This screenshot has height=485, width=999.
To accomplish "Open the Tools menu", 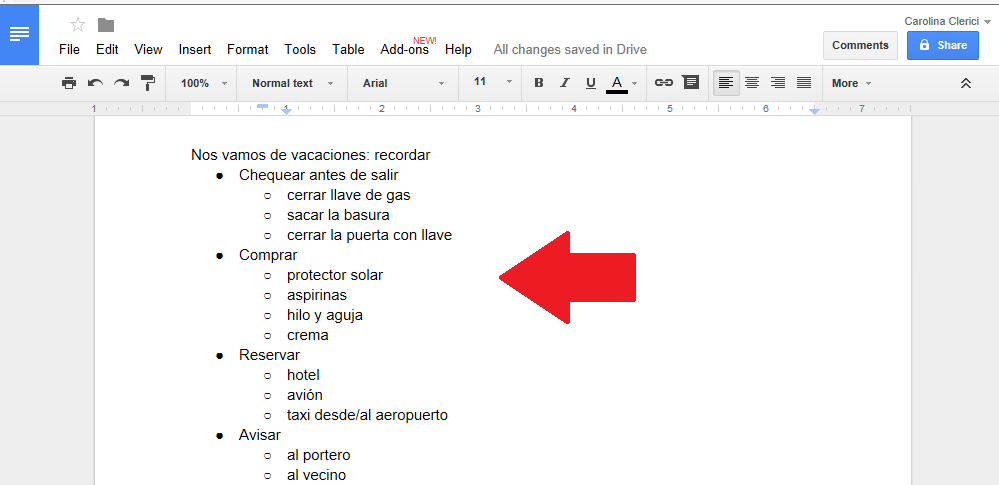I will pyautogui.click(x=300, y=49).
